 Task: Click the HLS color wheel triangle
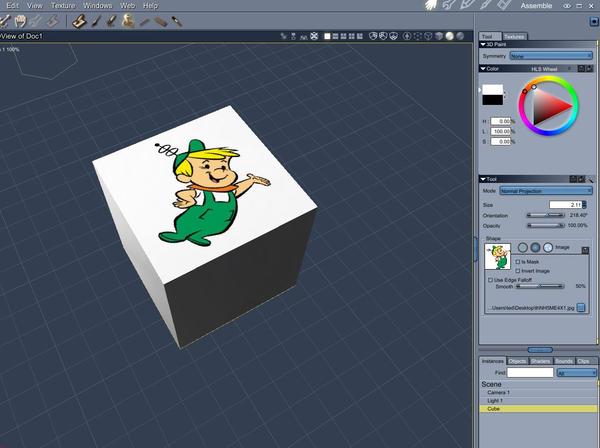coord(549,106)
